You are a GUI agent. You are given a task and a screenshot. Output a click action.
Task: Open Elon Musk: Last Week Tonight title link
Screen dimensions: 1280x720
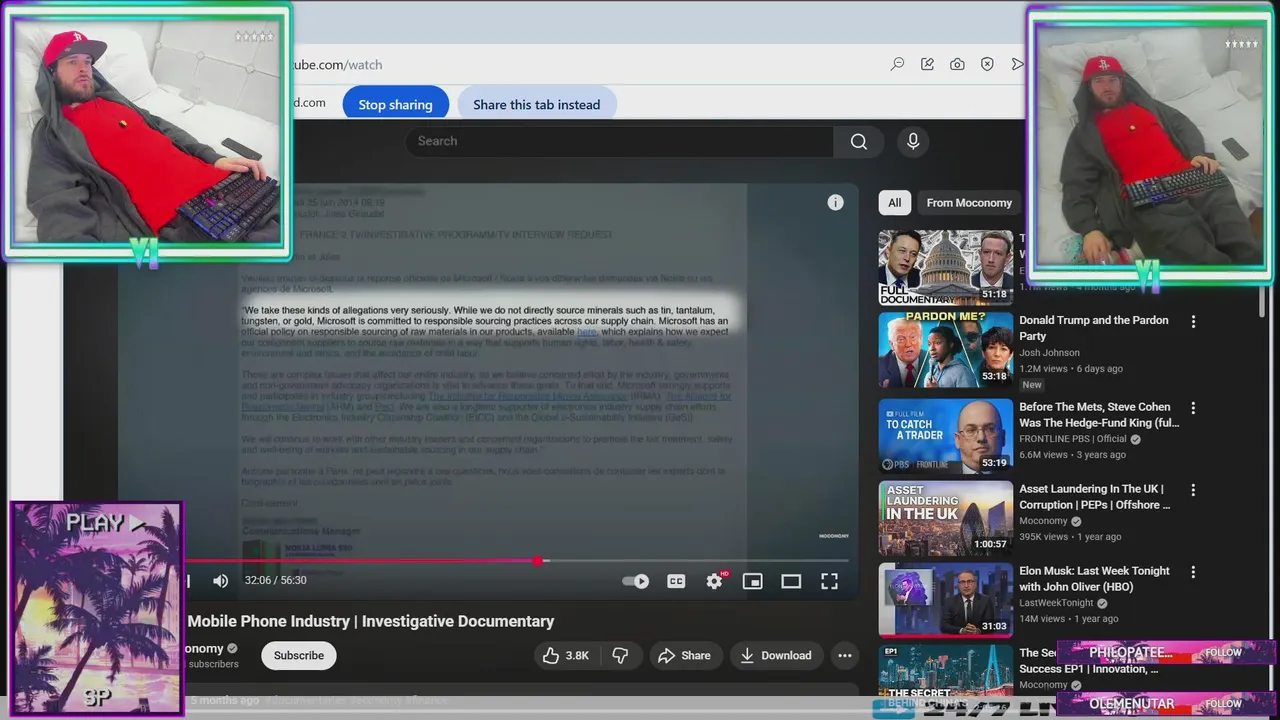[x=1094, y=579]
